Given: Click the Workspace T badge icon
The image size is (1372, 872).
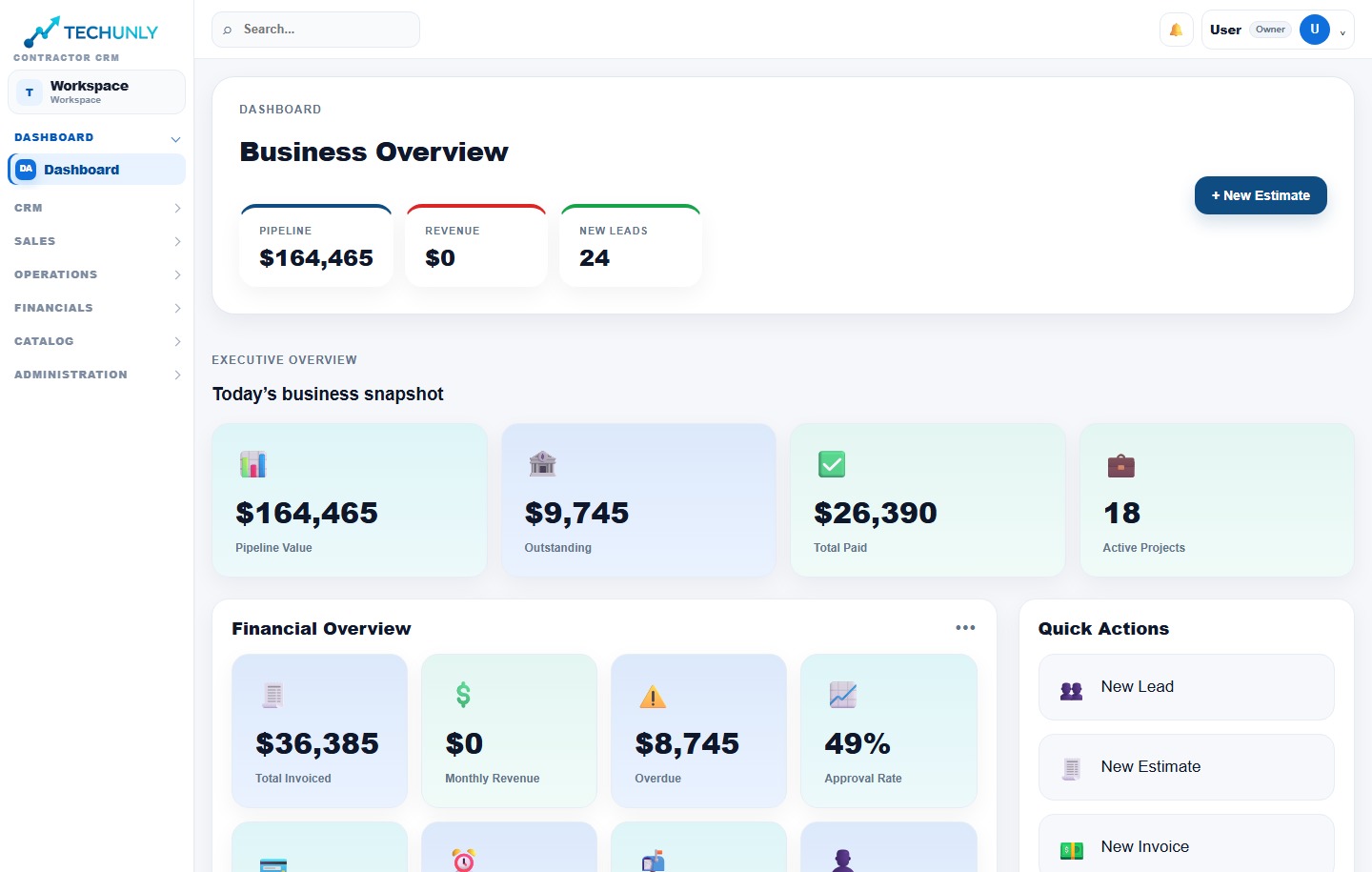Looking at the screenshot, I should tap(30, 92).
